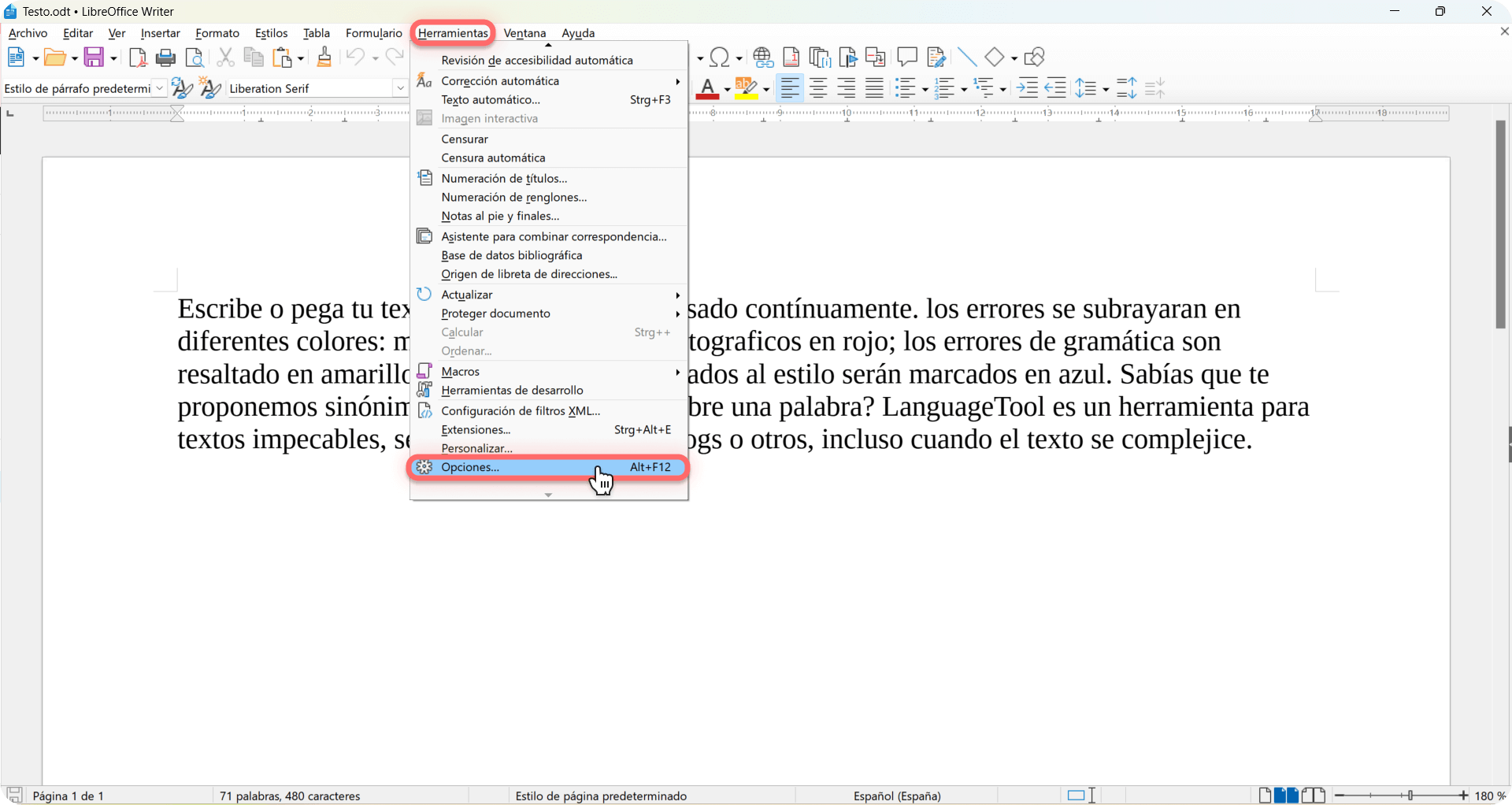Click the Paste clipboard icon
The width and height of the screenshot is (1512, 805).
pyautogui.click(x=282, y=57)
